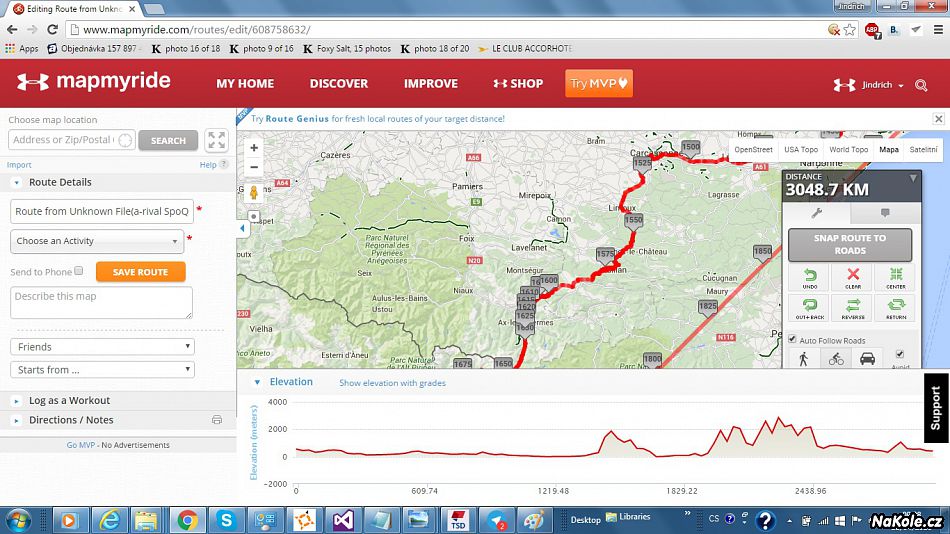
Task: Open the Windows Start menu
Action: click(x=18, y=520)
